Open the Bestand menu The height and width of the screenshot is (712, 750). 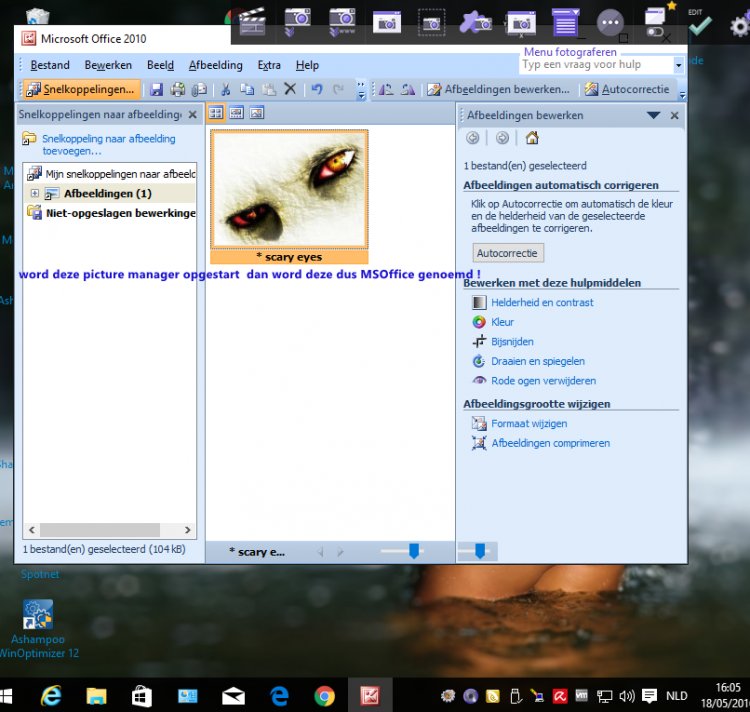[x=50, y=65]
